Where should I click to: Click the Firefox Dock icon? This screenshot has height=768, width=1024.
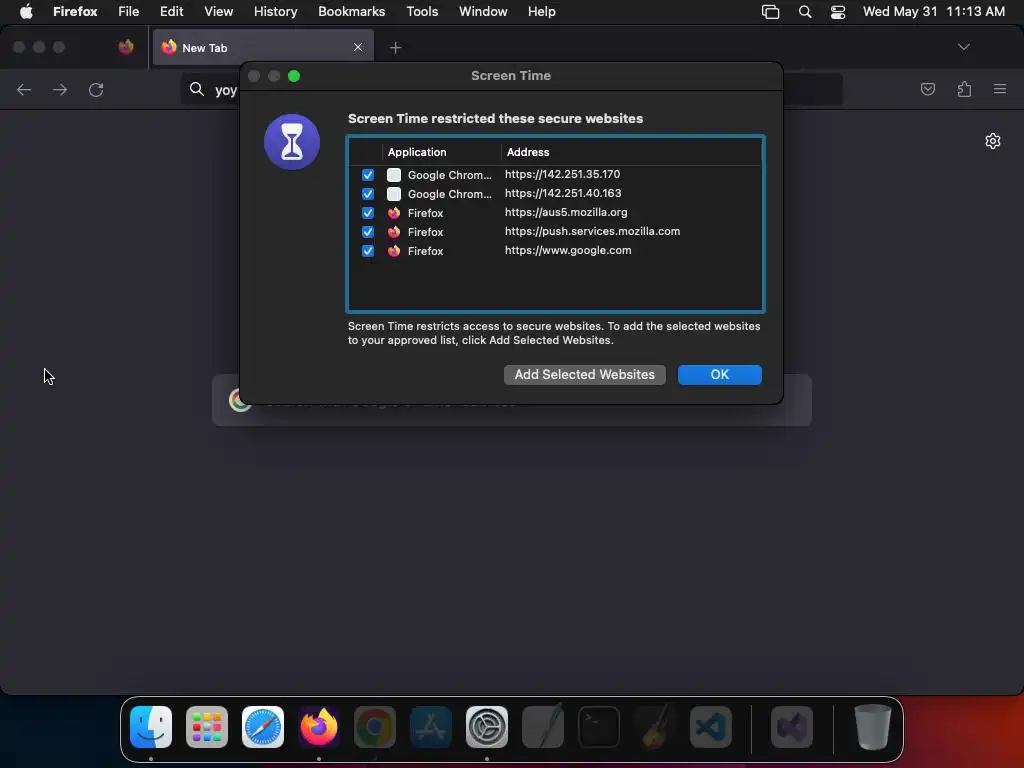(319, 727)
